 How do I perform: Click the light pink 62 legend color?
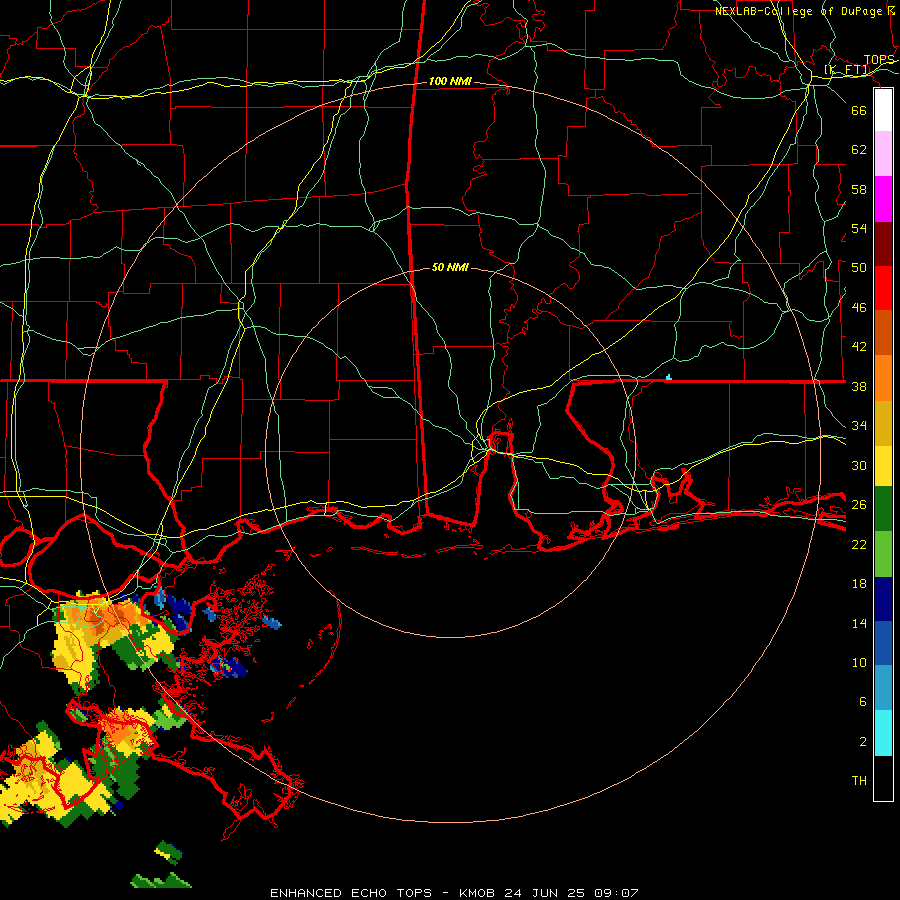tap(883, 154)
